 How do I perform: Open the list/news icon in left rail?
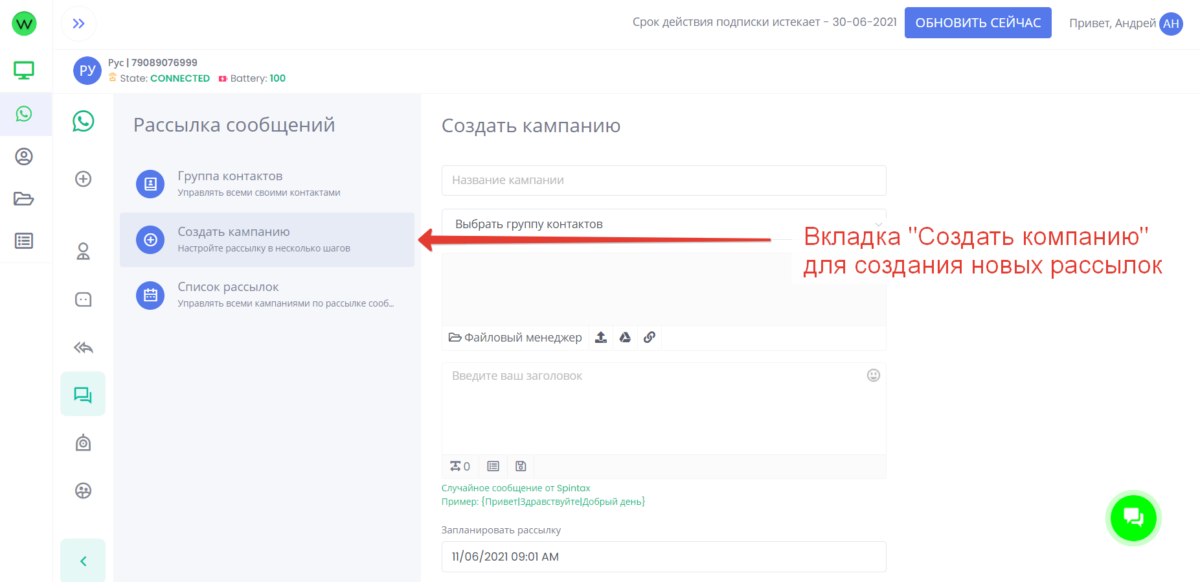(x=24, y=240)
